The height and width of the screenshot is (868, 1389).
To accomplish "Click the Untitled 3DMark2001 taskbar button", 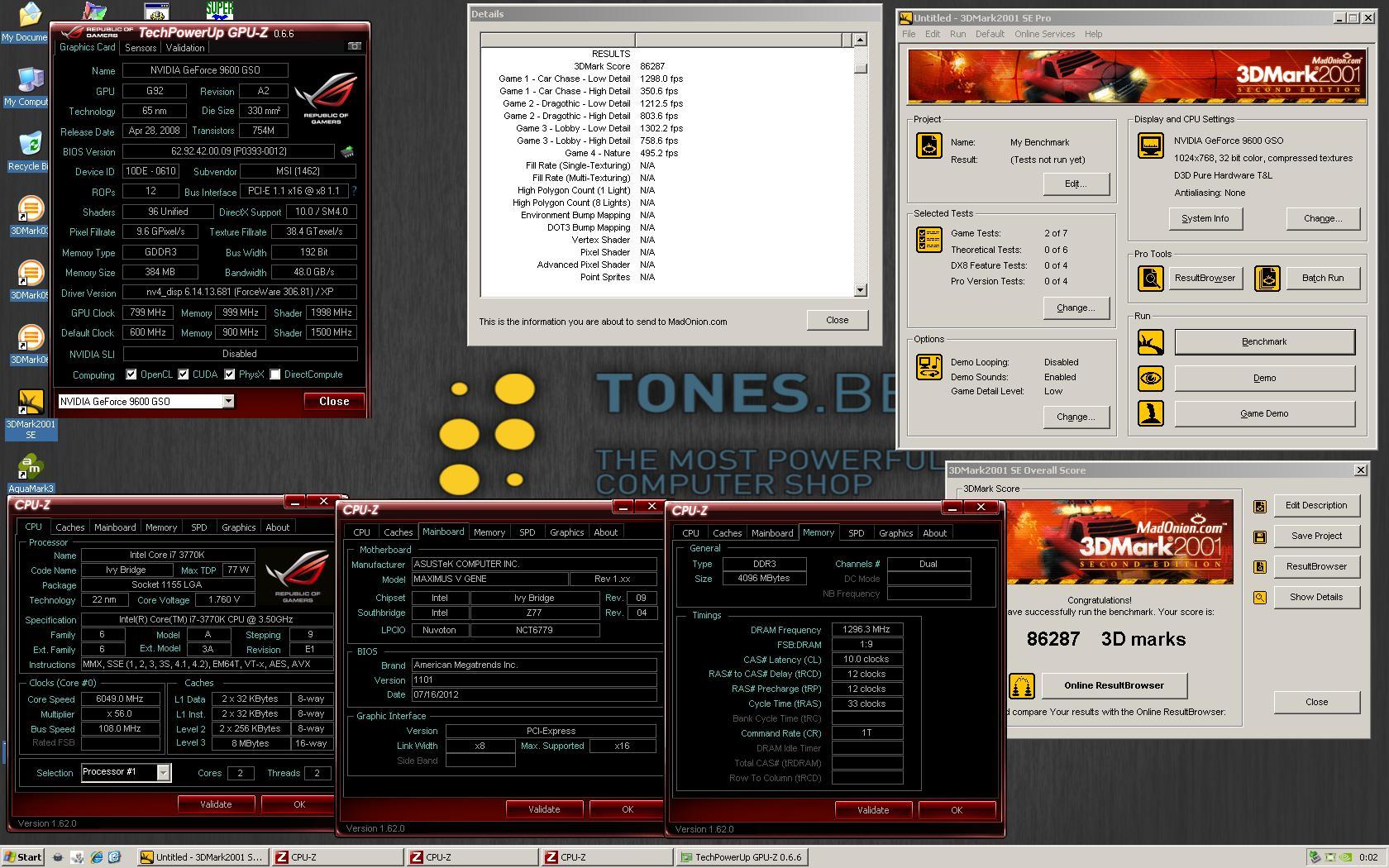I will coord(202,857).
